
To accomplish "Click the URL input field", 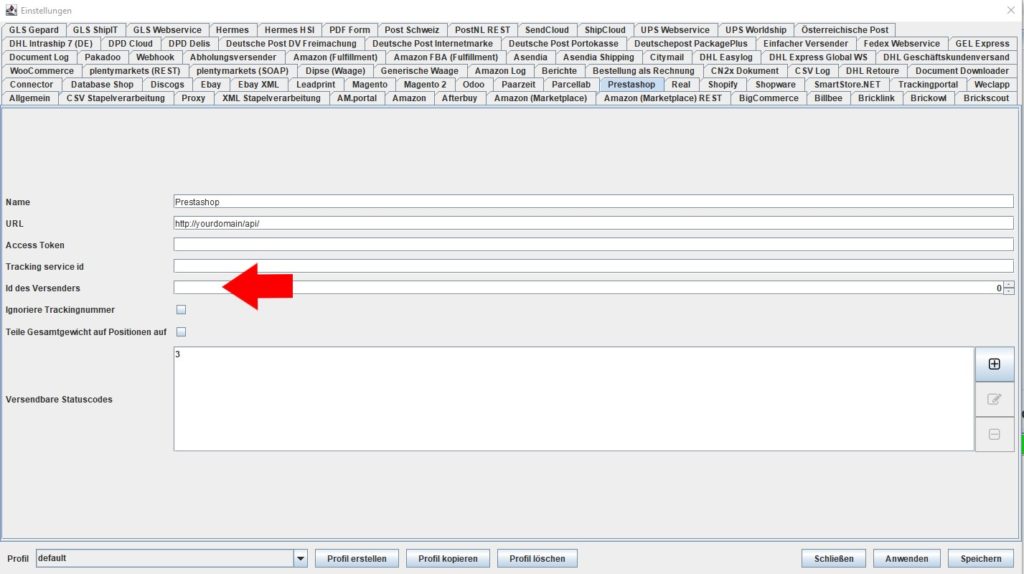I will (593, 223).
